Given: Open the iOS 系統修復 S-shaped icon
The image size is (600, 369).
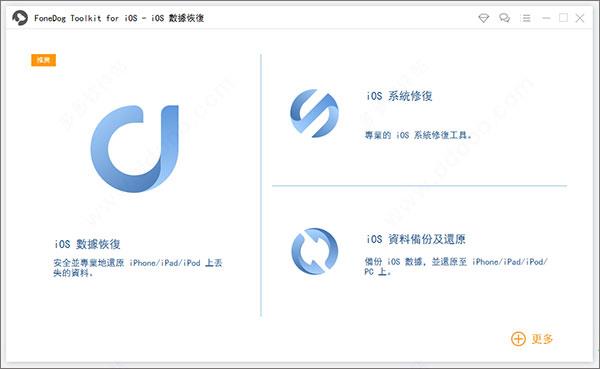Looking at the screenshot, I should tap(315, 113).
